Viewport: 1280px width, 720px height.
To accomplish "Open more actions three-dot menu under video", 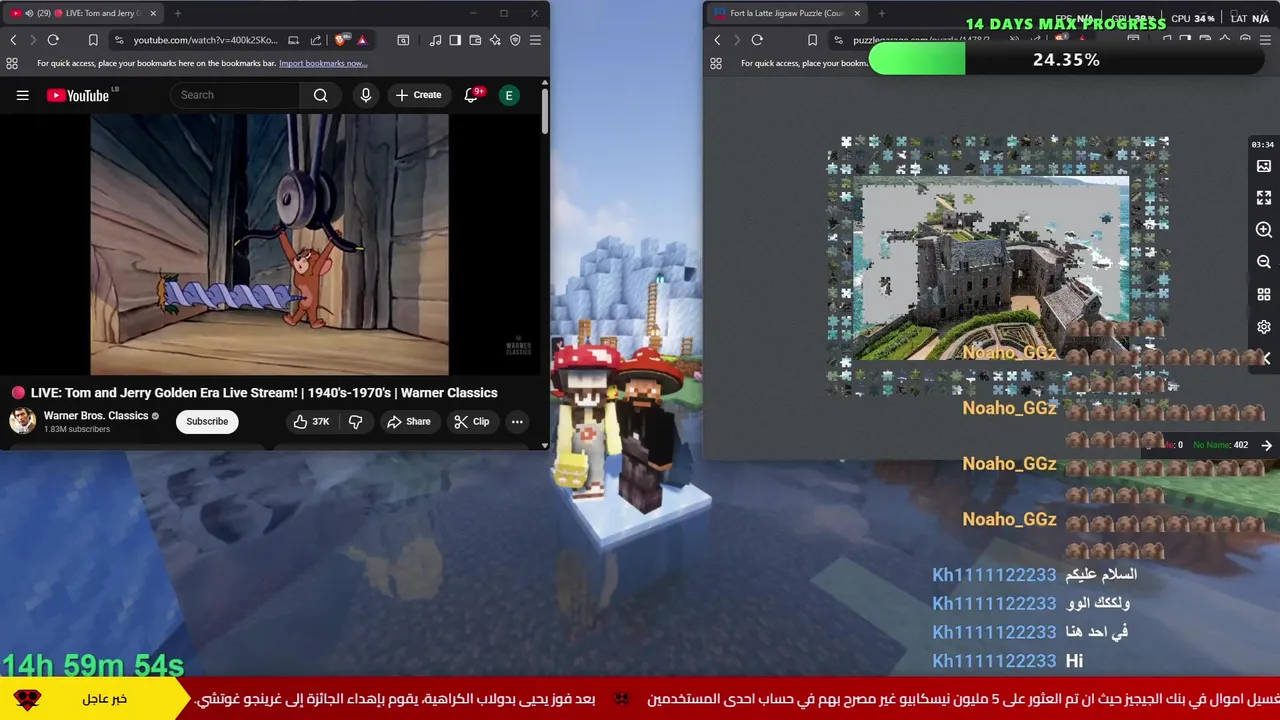I will tap(517, 421).
